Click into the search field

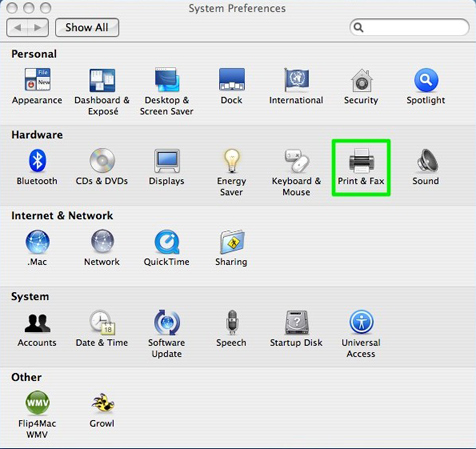pos(409,27)
